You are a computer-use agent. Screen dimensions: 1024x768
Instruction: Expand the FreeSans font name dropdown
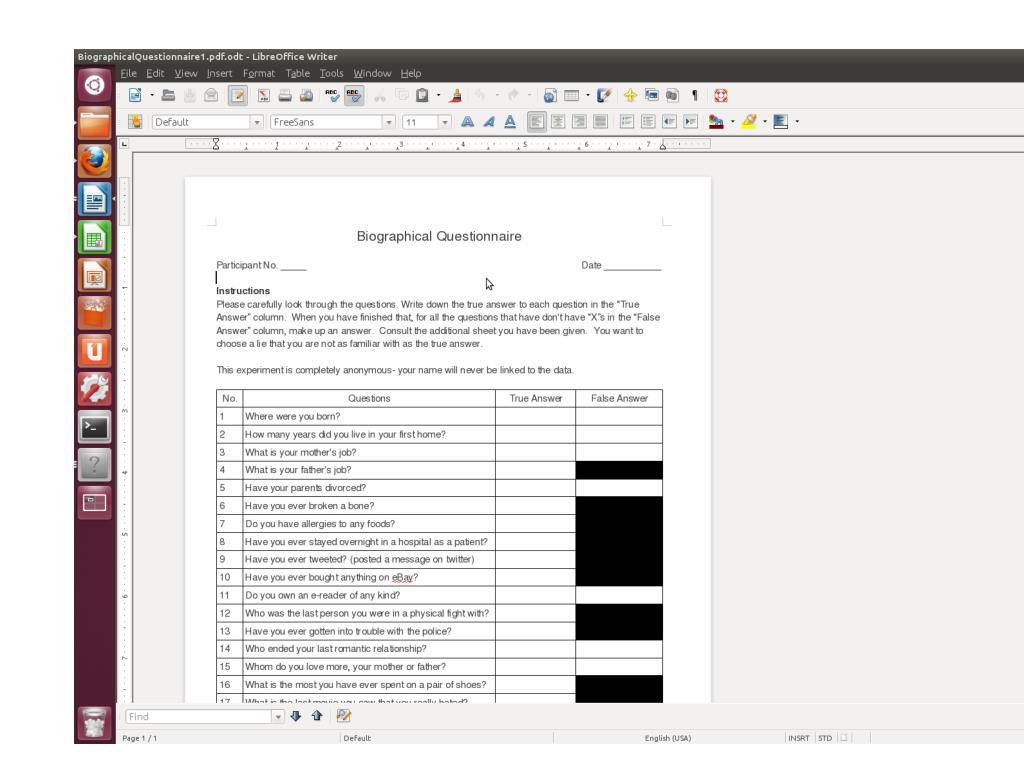point(389,122)
